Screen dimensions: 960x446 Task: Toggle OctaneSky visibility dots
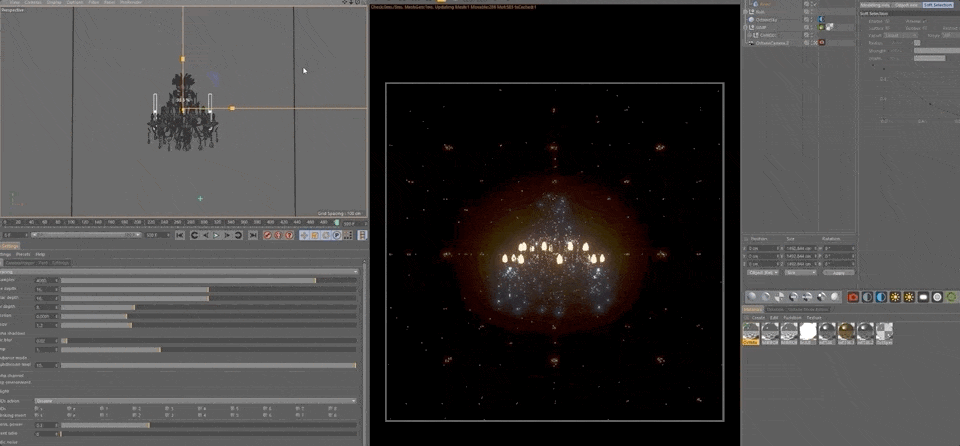coord(812,20)
